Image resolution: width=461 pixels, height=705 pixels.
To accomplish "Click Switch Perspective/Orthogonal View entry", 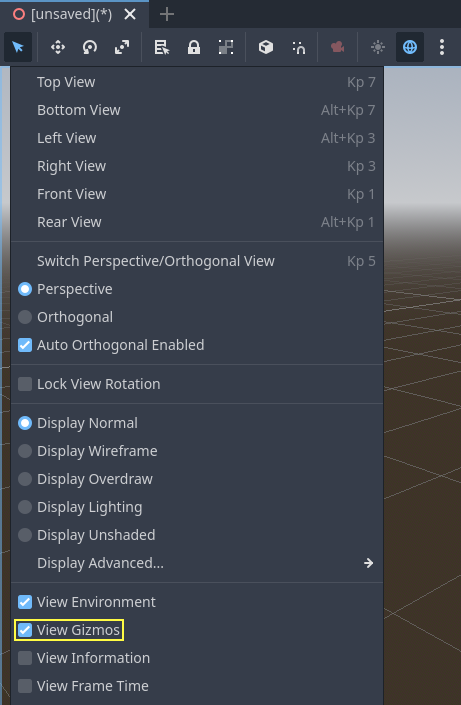I will point(197,261).
